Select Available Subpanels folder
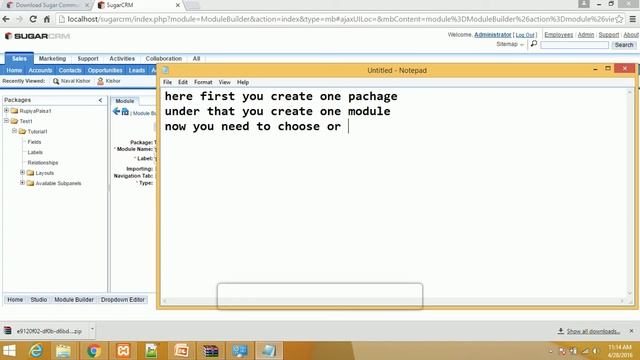The image size is (640, 360). click(x=58, y=183)
